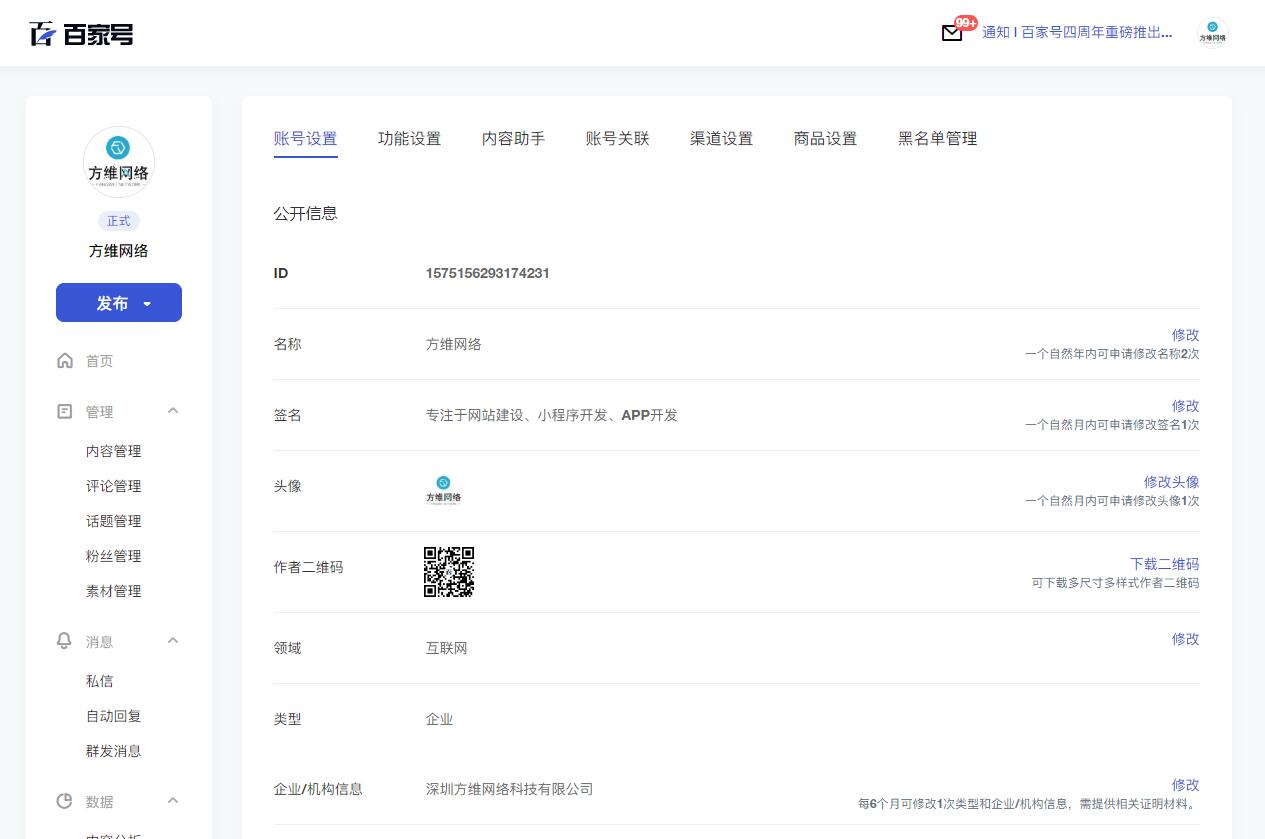The width and height of the screenshot is (1265, 839).
Task: Click the 首页 home icon in the sidebar
Action: [x=65, y=361]
